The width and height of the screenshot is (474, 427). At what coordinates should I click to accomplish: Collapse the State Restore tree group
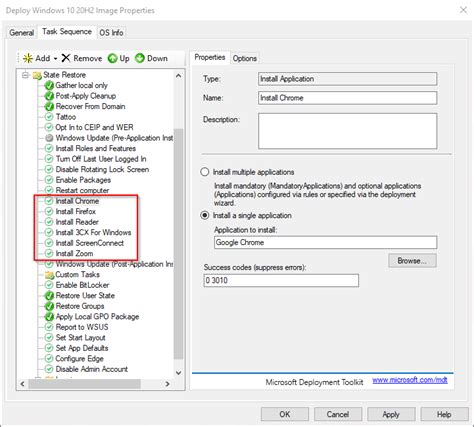pyautogui.click(x=25, y=75)
